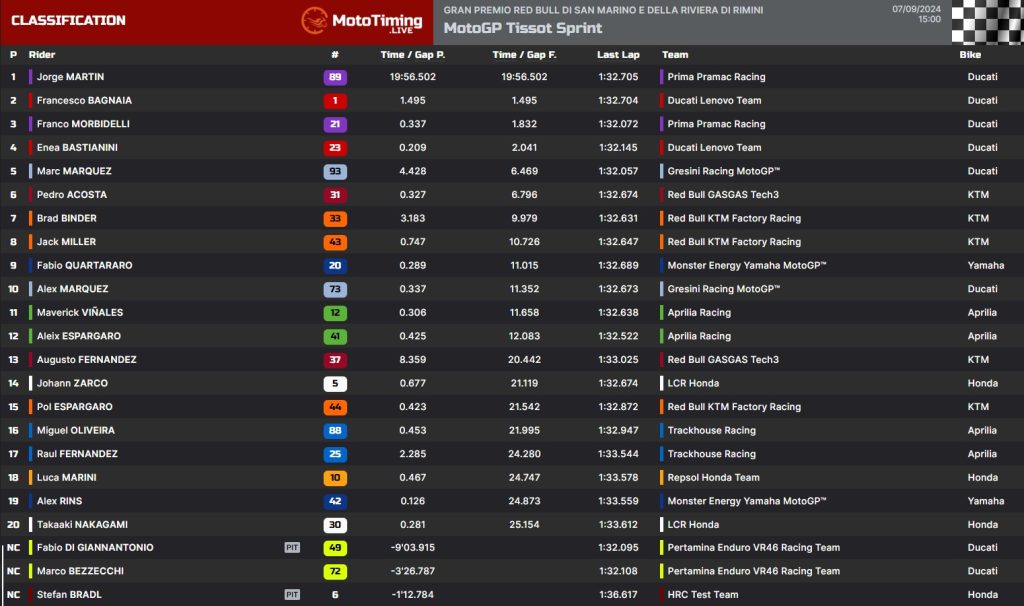Click Luca Marini's number 10 badge

(x=335, y=477)
